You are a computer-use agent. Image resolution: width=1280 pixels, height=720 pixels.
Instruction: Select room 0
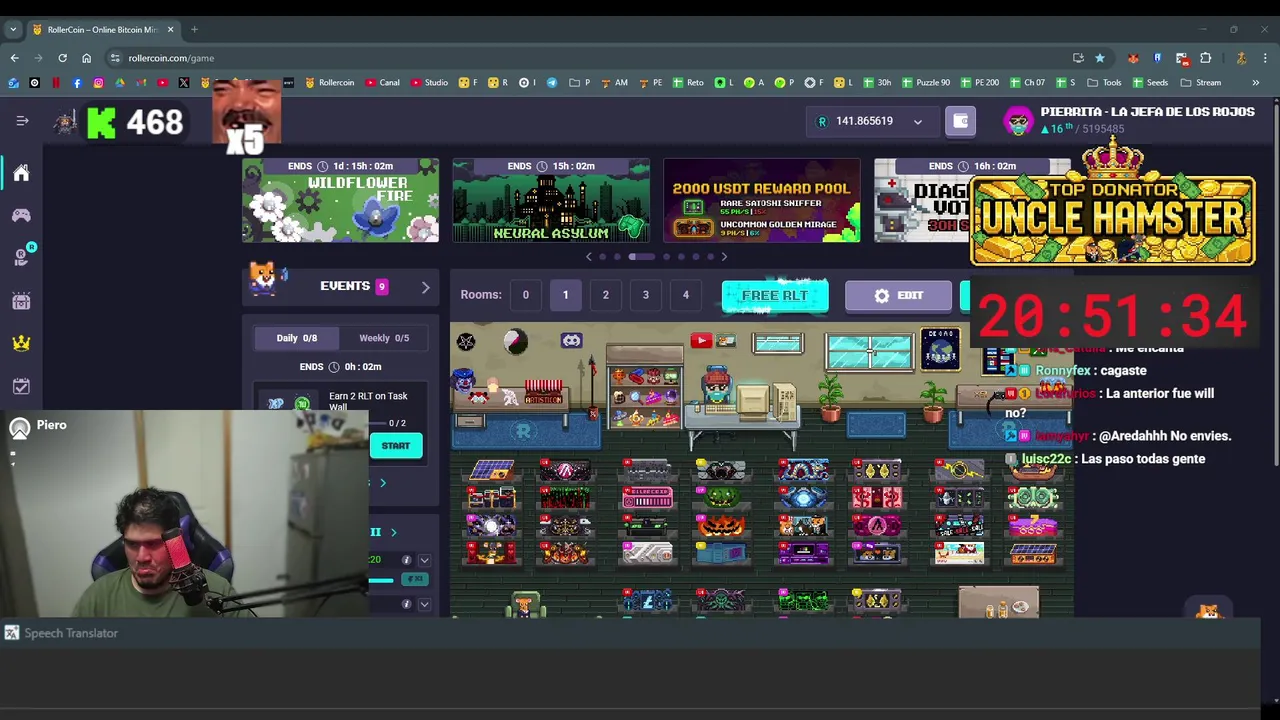pos(525,295)
